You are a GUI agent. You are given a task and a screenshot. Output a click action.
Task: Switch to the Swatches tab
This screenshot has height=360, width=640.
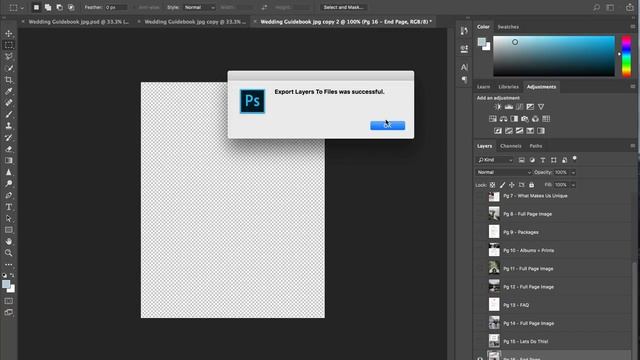click(x=508, y=27)
